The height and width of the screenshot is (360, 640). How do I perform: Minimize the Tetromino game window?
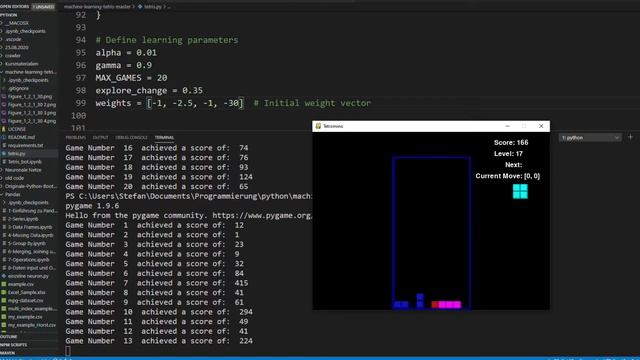pos(507,126)
